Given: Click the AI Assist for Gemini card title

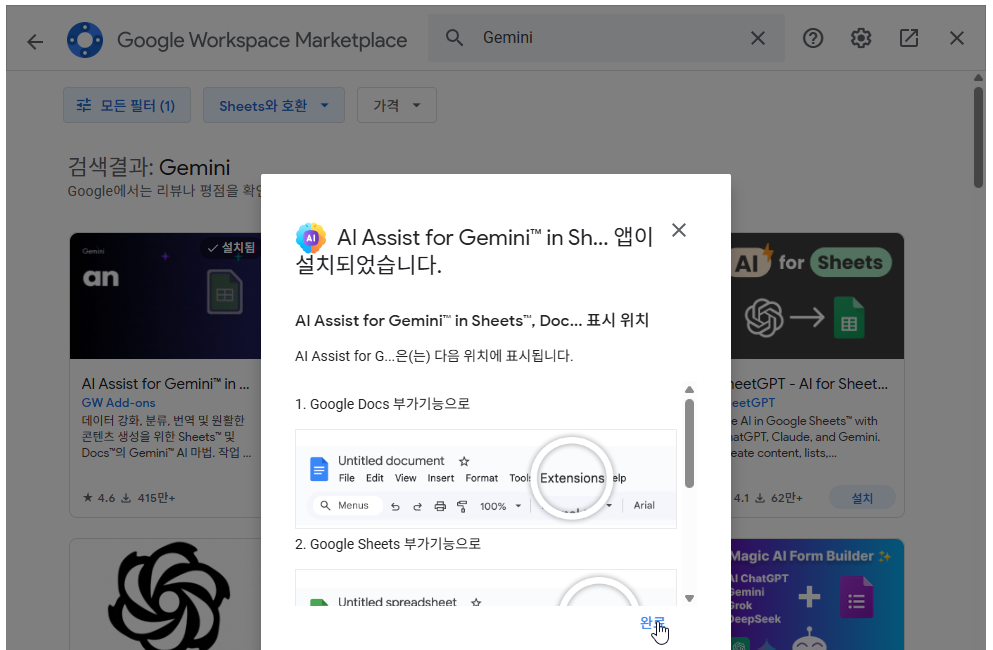Looking at the screenshot, I should (165, 384).
